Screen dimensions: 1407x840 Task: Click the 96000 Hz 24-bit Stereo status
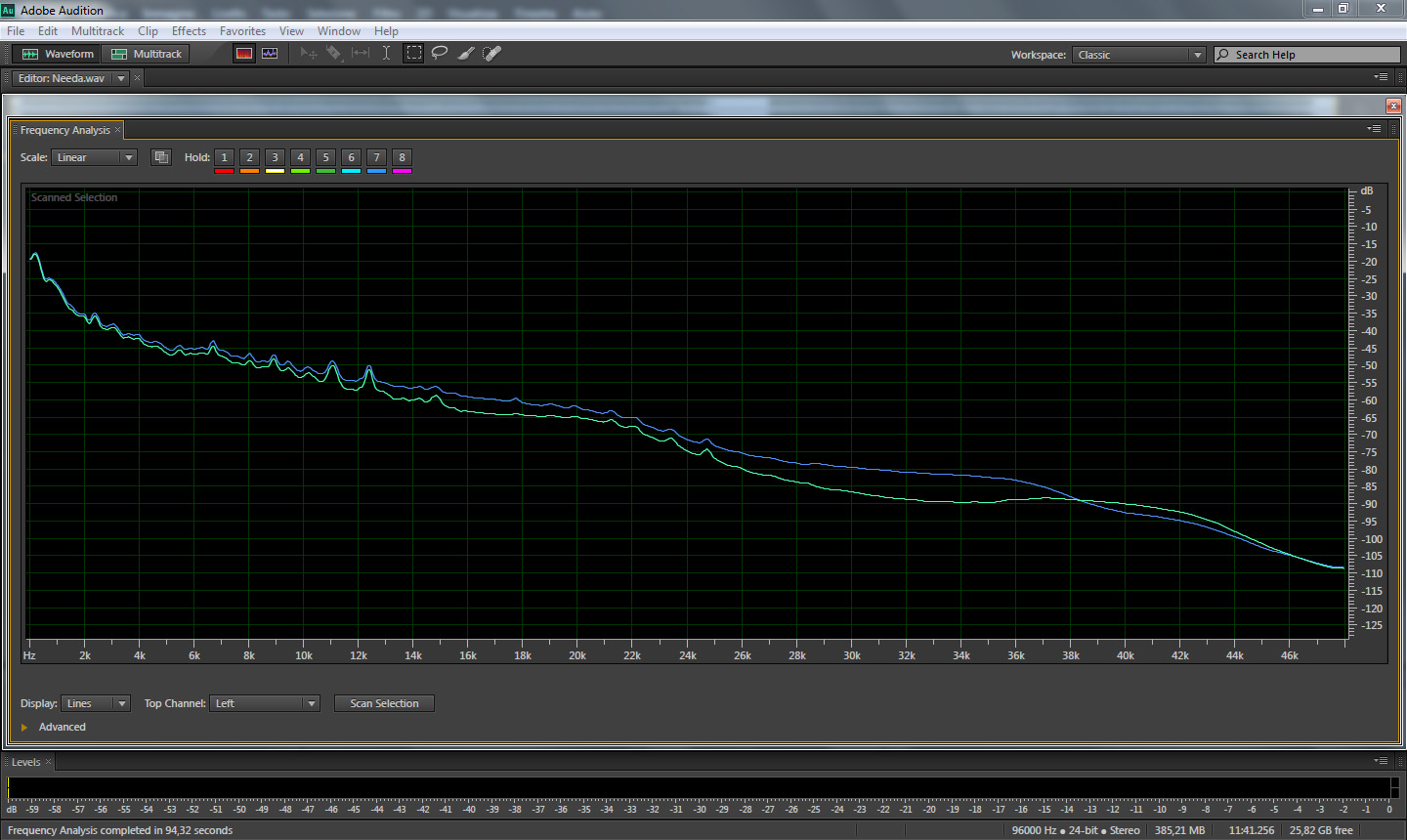(1076, 830)
